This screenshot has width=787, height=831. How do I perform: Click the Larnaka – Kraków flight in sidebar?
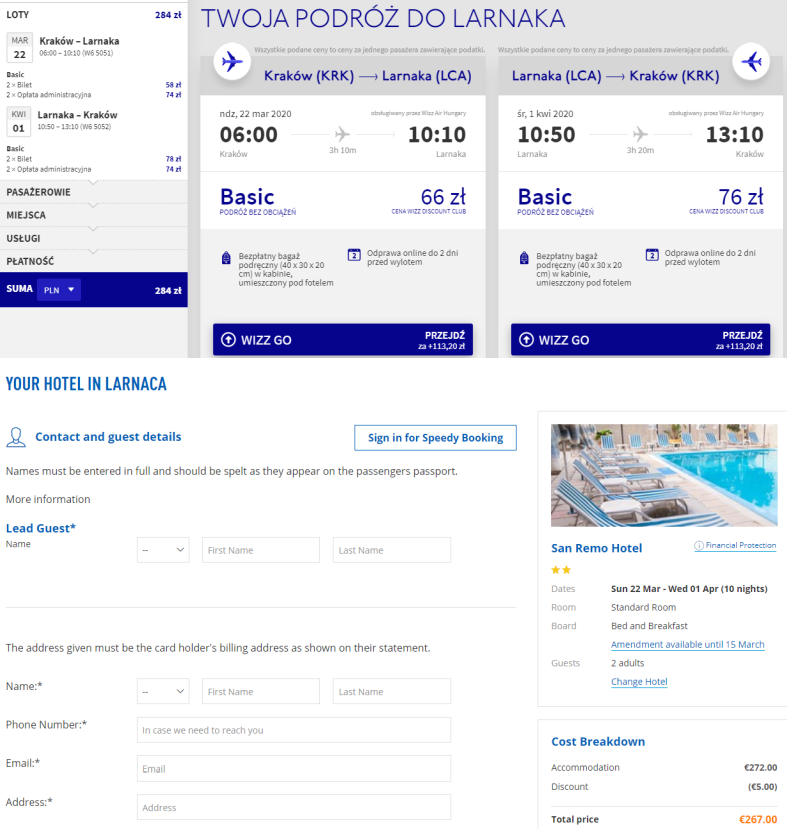tap(77, 115)
